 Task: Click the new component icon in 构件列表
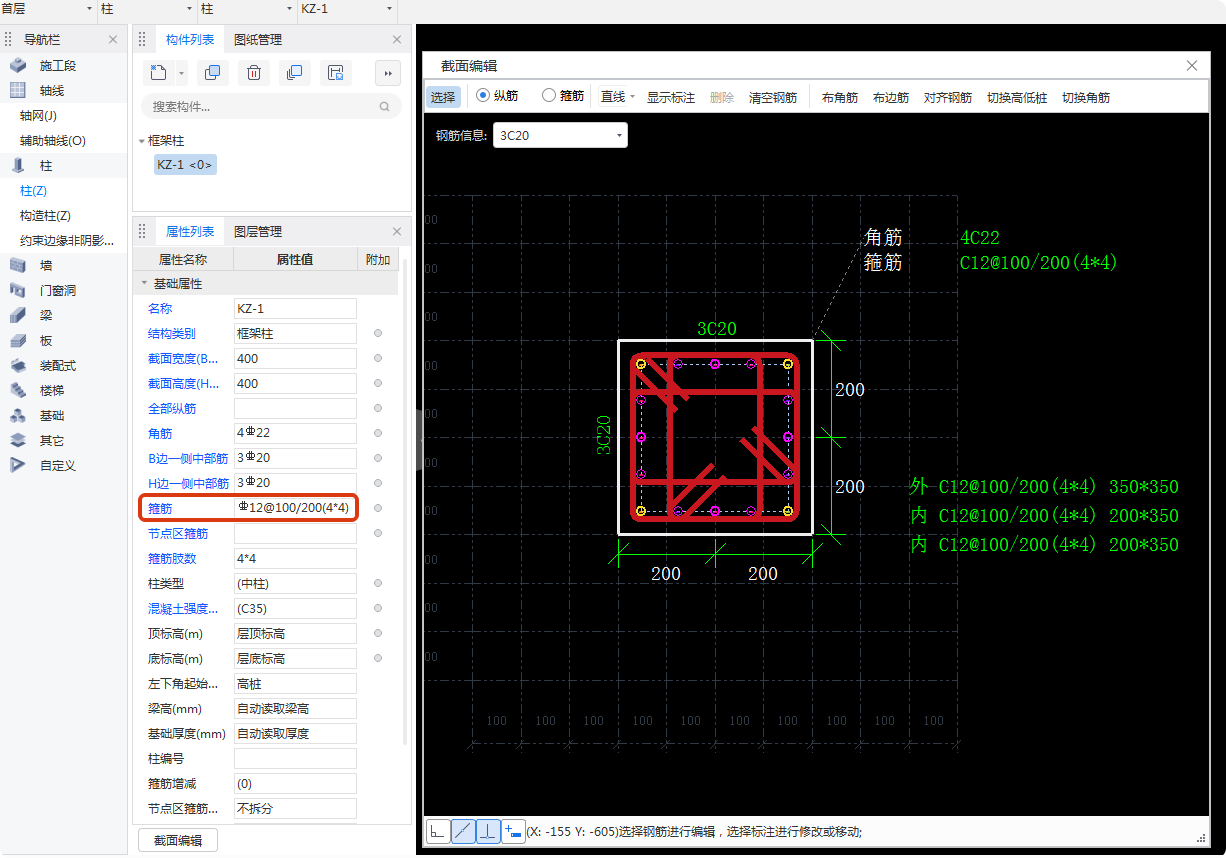158,72
